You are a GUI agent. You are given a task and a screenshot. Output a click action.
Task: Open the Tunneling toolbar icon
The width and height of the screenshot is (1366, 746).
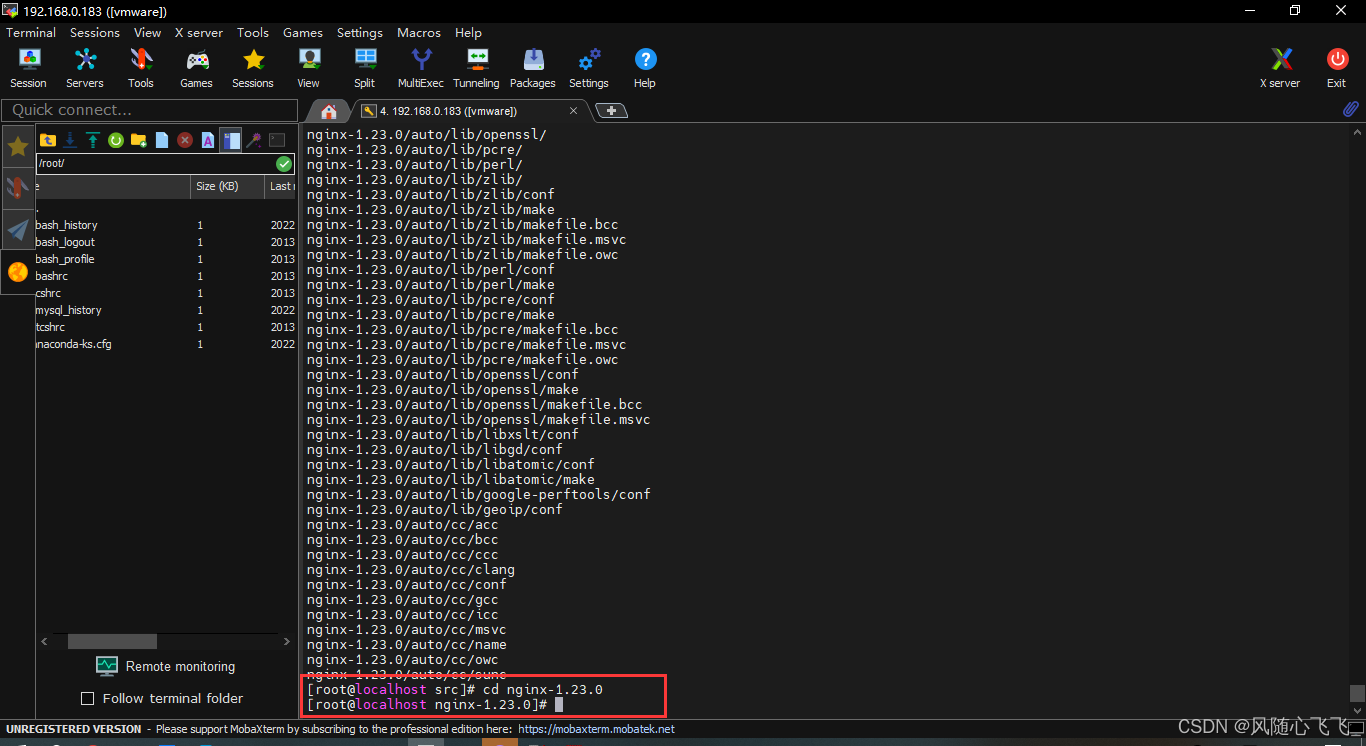click(x=476, y=68)
